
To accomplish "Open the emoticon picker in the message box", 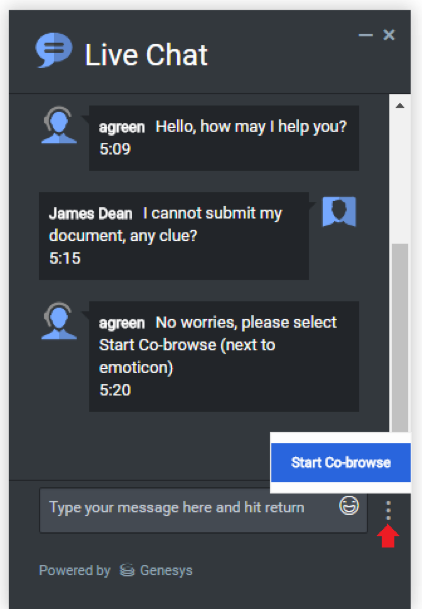I will point(349,506).
